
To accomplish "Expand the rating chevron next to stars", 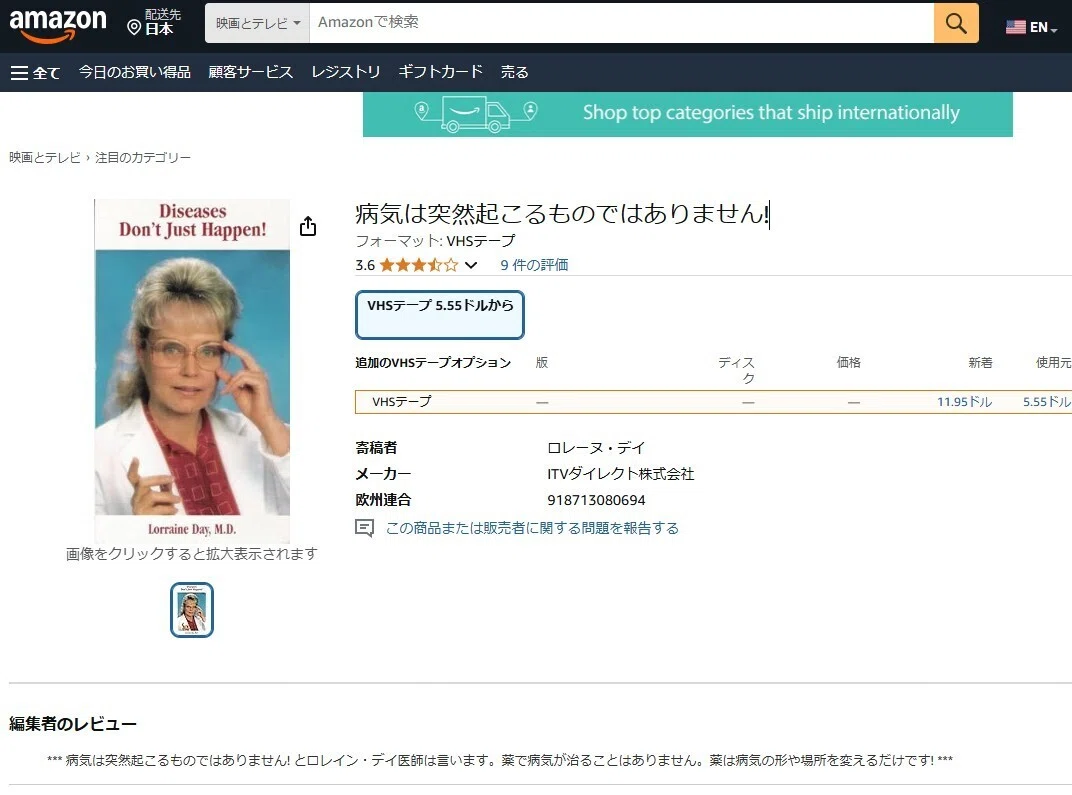I will (471, 265).
